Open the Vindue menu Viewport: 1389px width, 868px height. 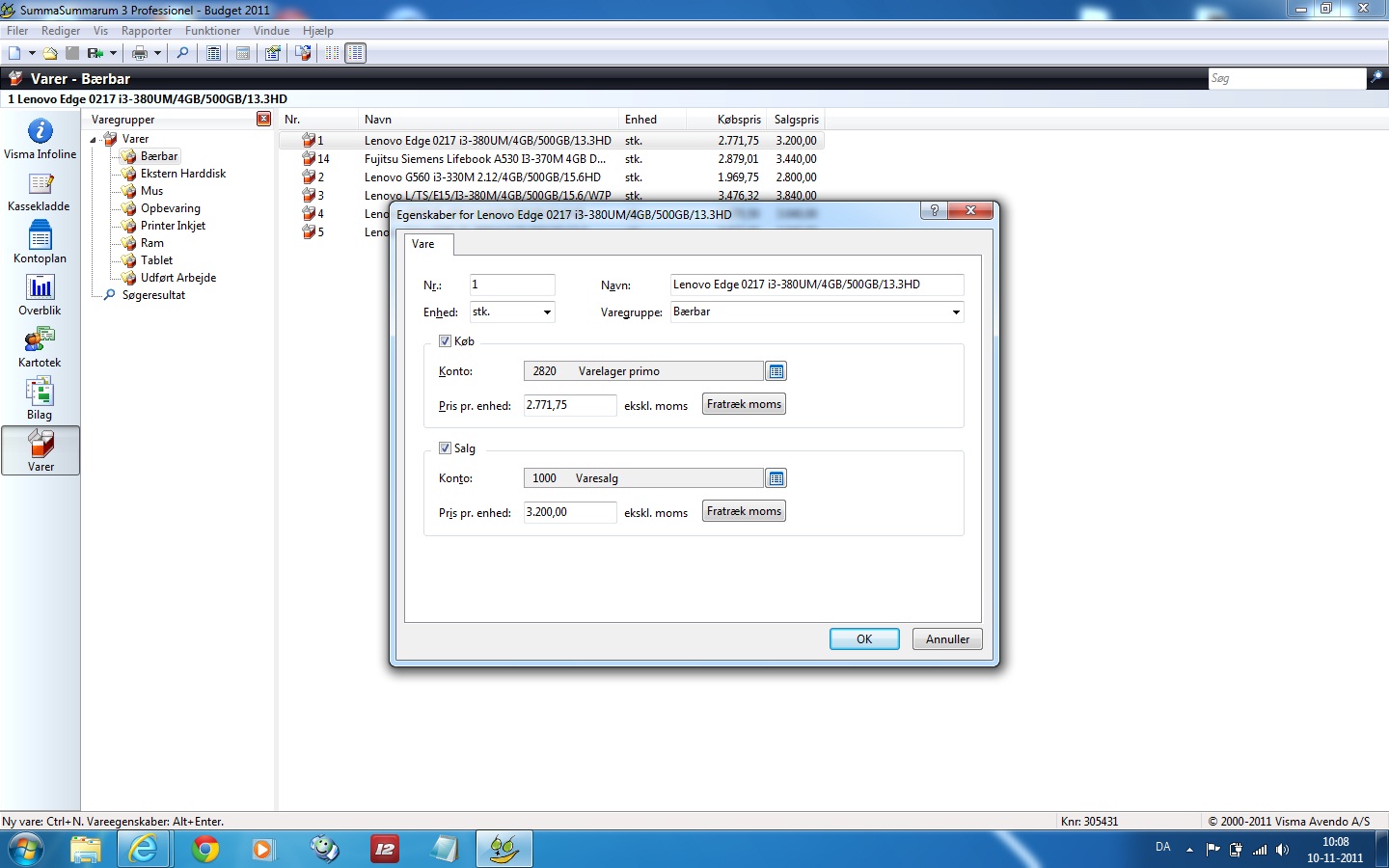pos(271,31)
